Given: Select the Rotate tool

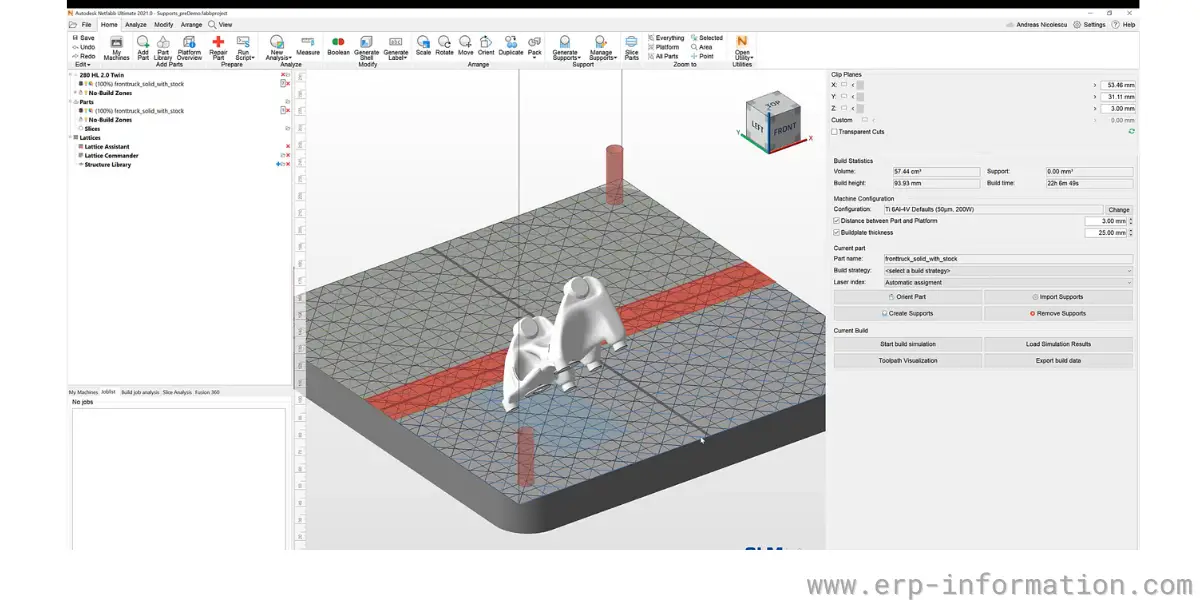Looking at the screenshot, I should [x=444, y=45].
